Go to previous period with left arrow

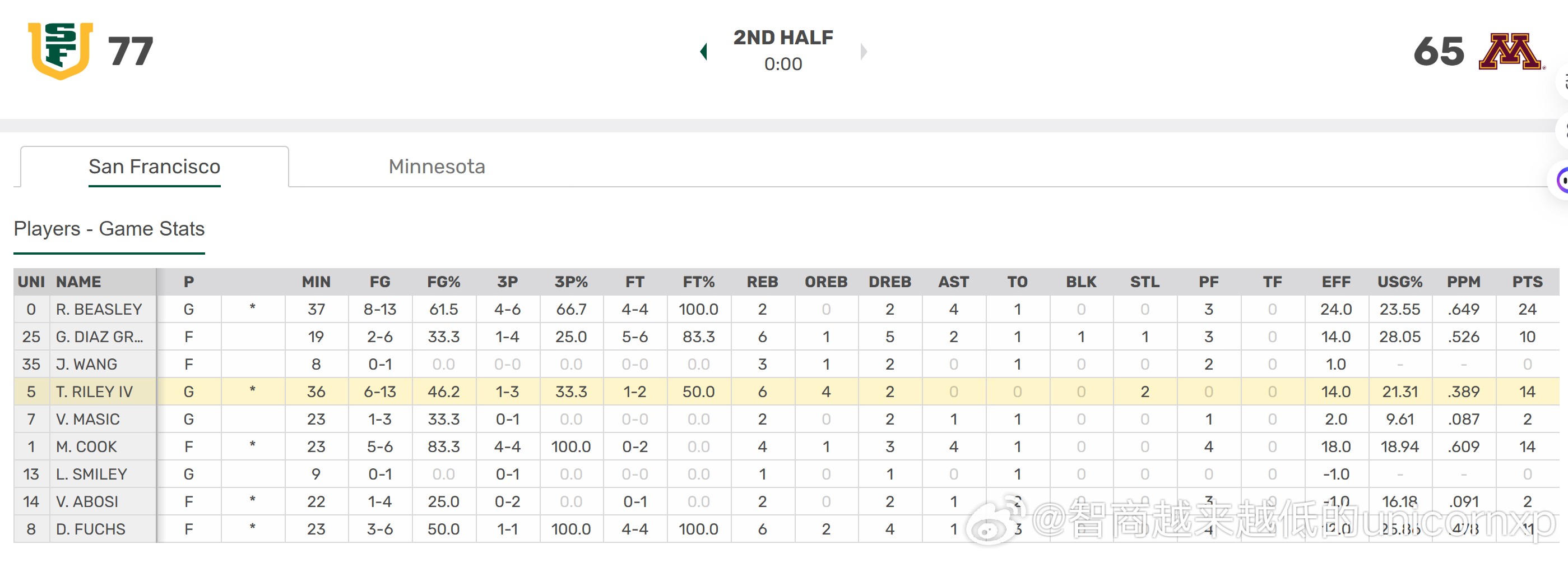704,51
